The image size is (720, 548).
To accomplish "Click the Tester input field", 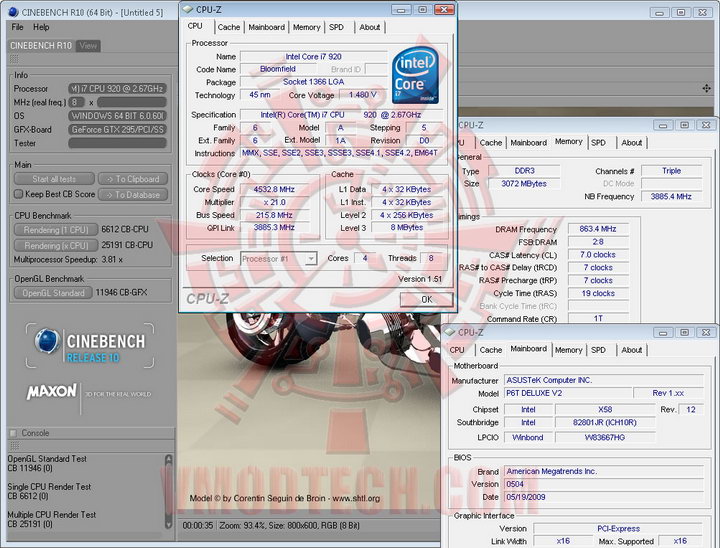I will click(117, 143).
